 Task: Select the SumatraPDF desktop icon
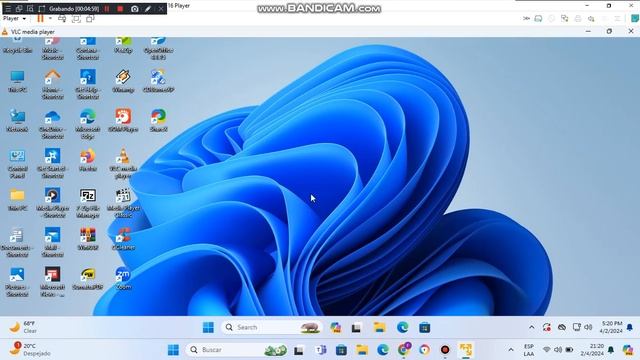point(88,278)
